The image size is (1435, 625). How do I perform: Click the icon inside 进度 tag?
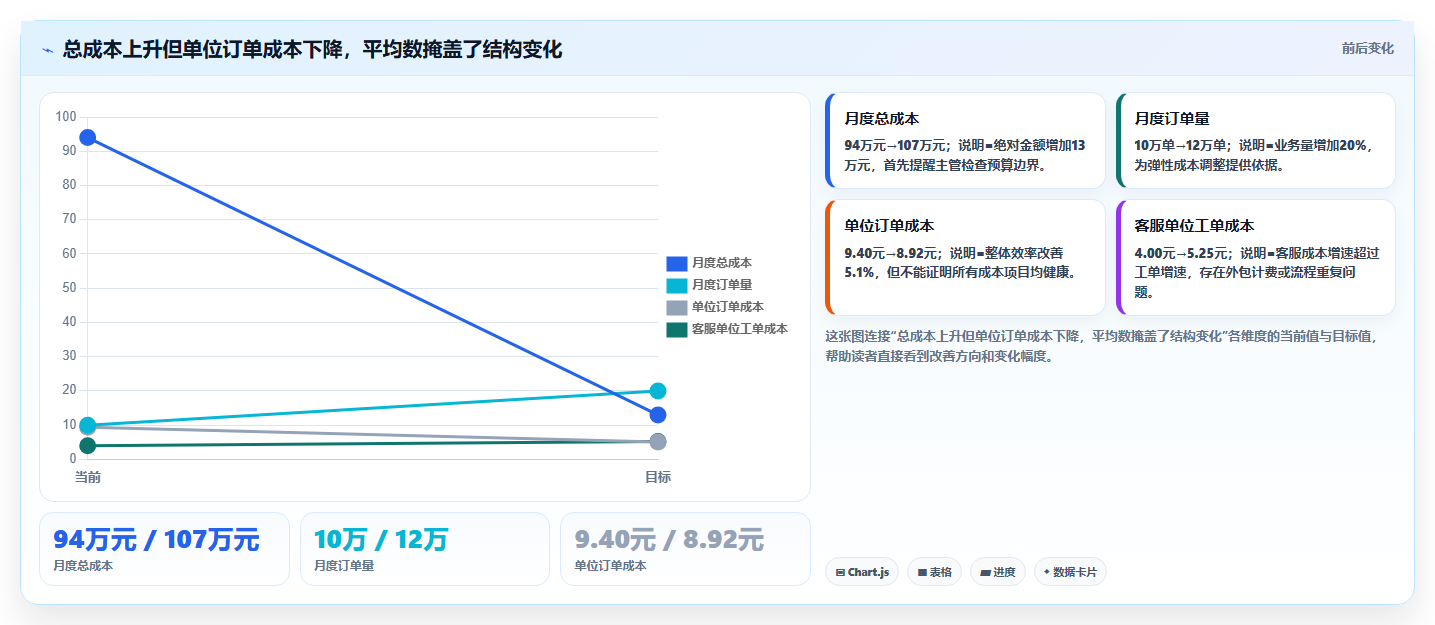985,573
